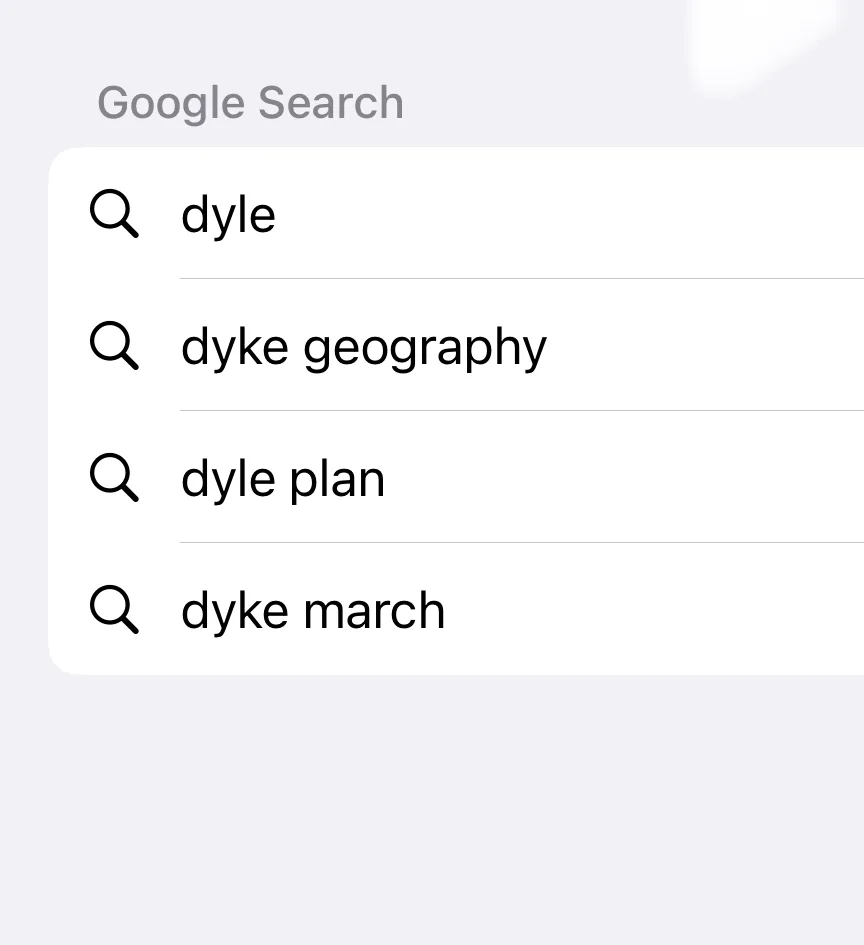Click the empty space right of 'dyle plan'

point(624,477)
